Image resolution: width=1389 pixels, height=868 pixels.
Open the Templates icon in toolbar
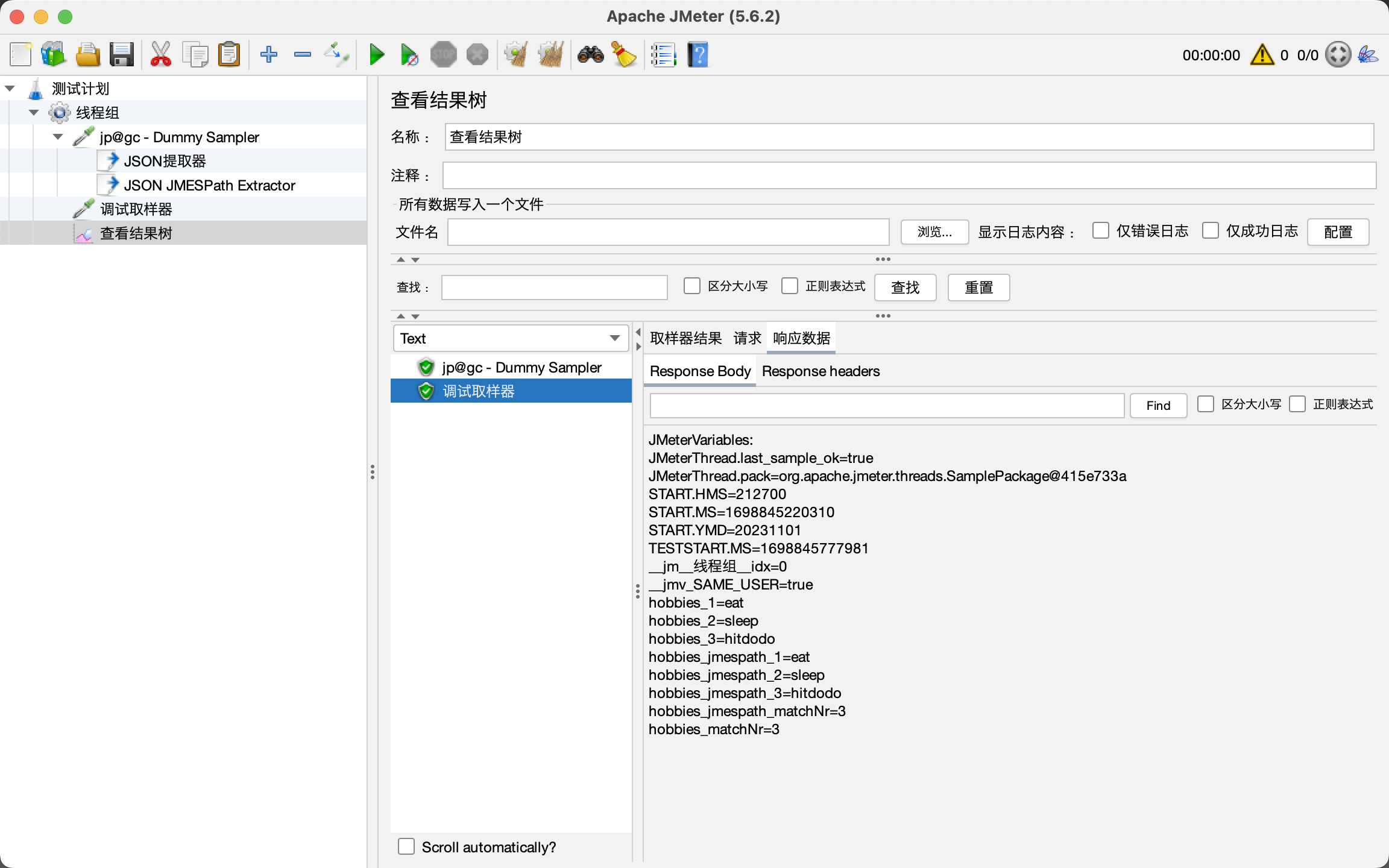(54, 55)
